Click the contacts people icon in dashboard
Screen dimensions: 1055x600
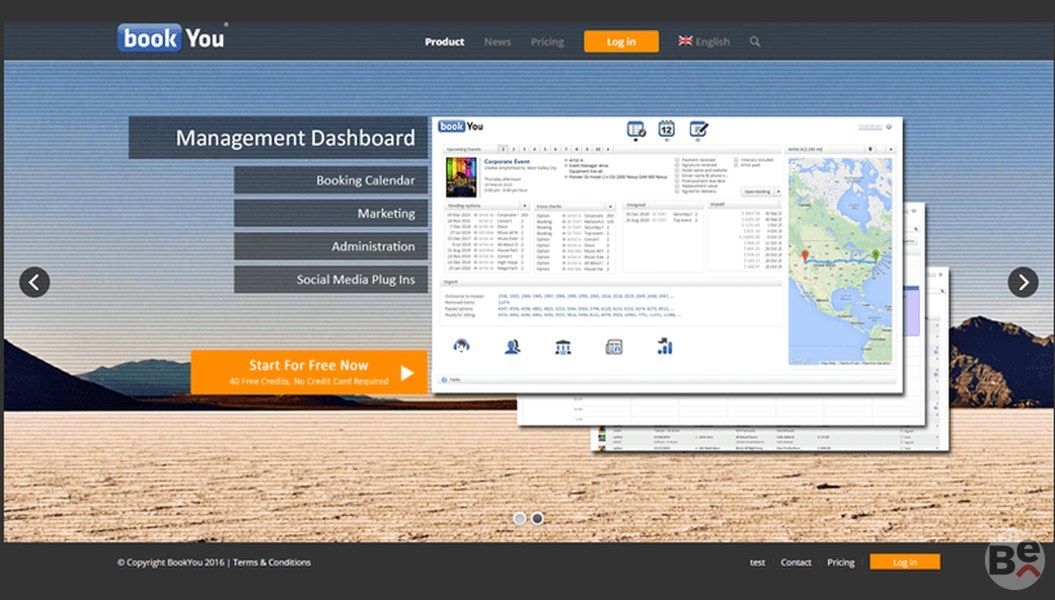[x=513, y=346]
